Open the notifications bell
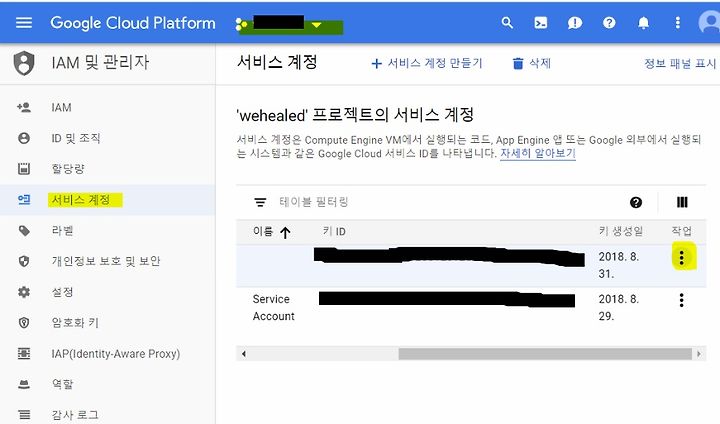 click(644, 23)
